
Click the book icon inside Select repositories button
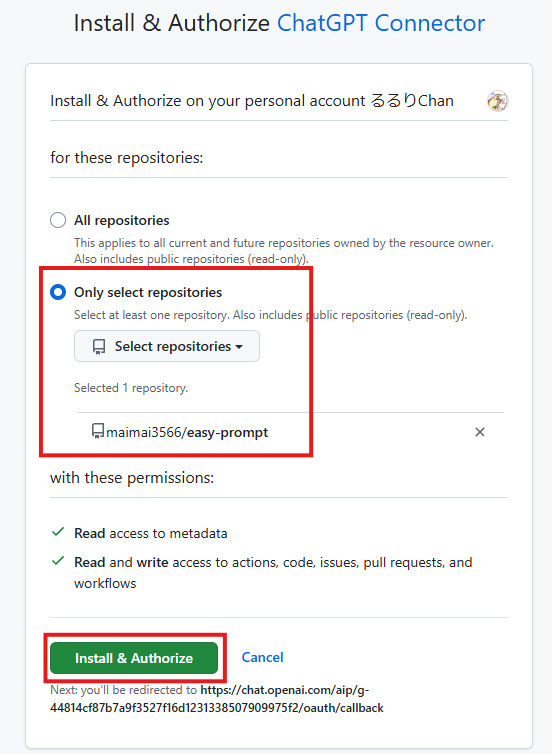pos(99,347)
